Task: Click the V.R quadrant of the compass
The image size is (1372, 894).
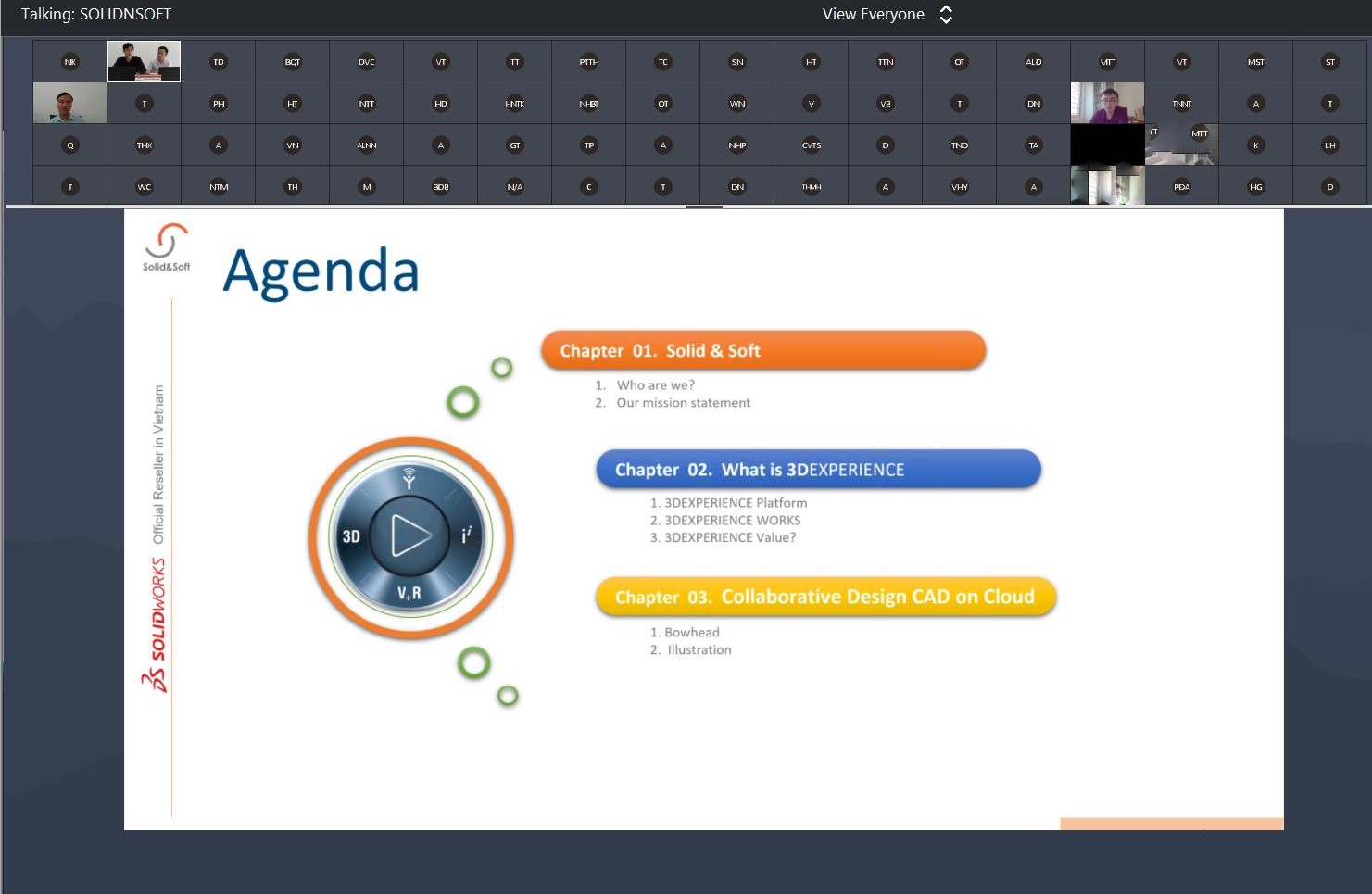Action: pyautogui.click(x=409, y=593)
